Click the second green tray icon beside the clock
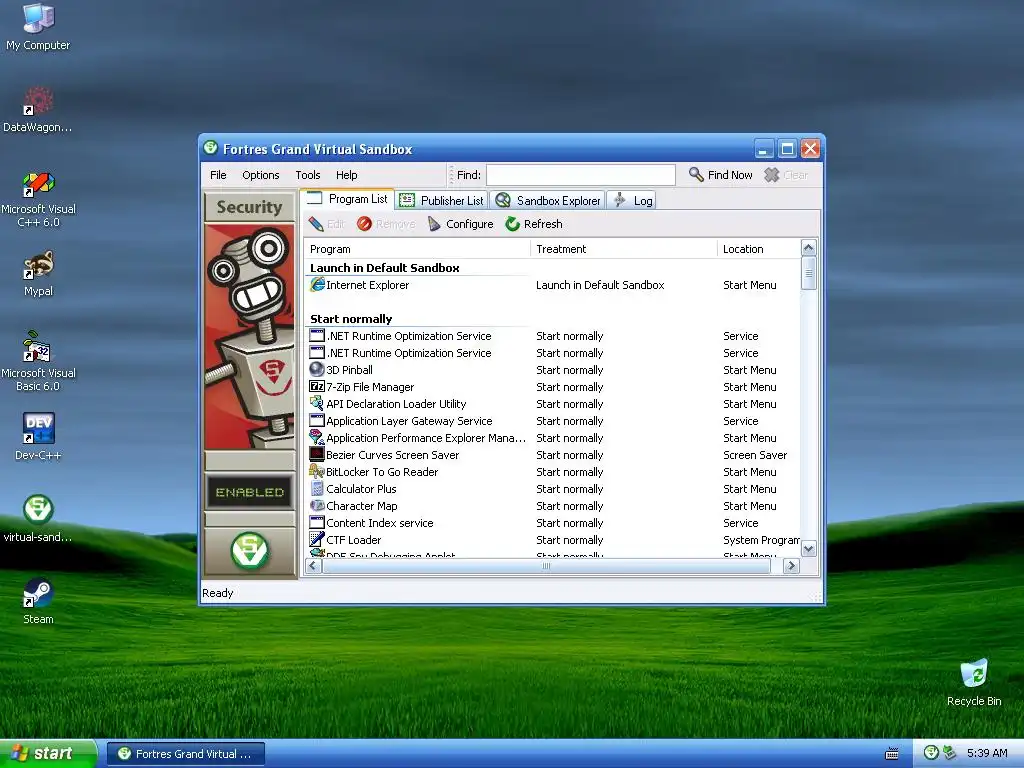This screenshot has width=1024, height=768. tap(949, 753)
